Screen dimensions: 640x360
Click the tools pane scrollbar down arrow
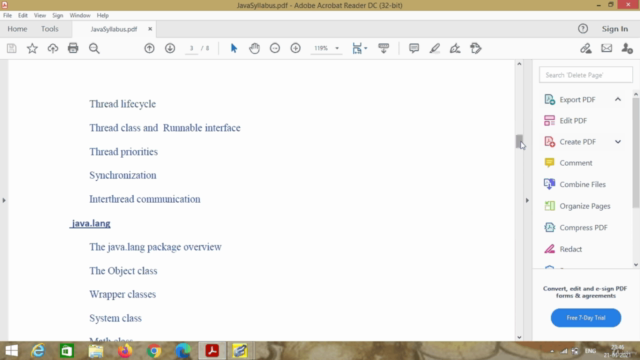[x=636, y=265]
